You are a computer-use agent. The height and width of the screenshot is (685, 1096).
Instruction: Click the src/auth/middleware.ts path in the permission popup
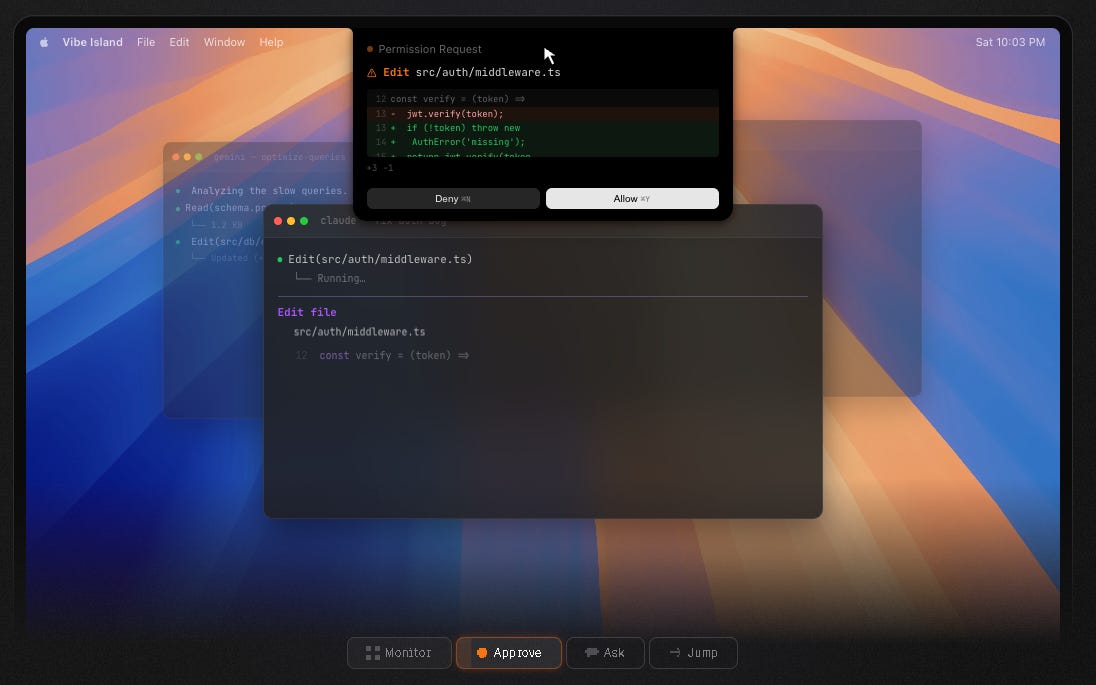tap(488, 72)
